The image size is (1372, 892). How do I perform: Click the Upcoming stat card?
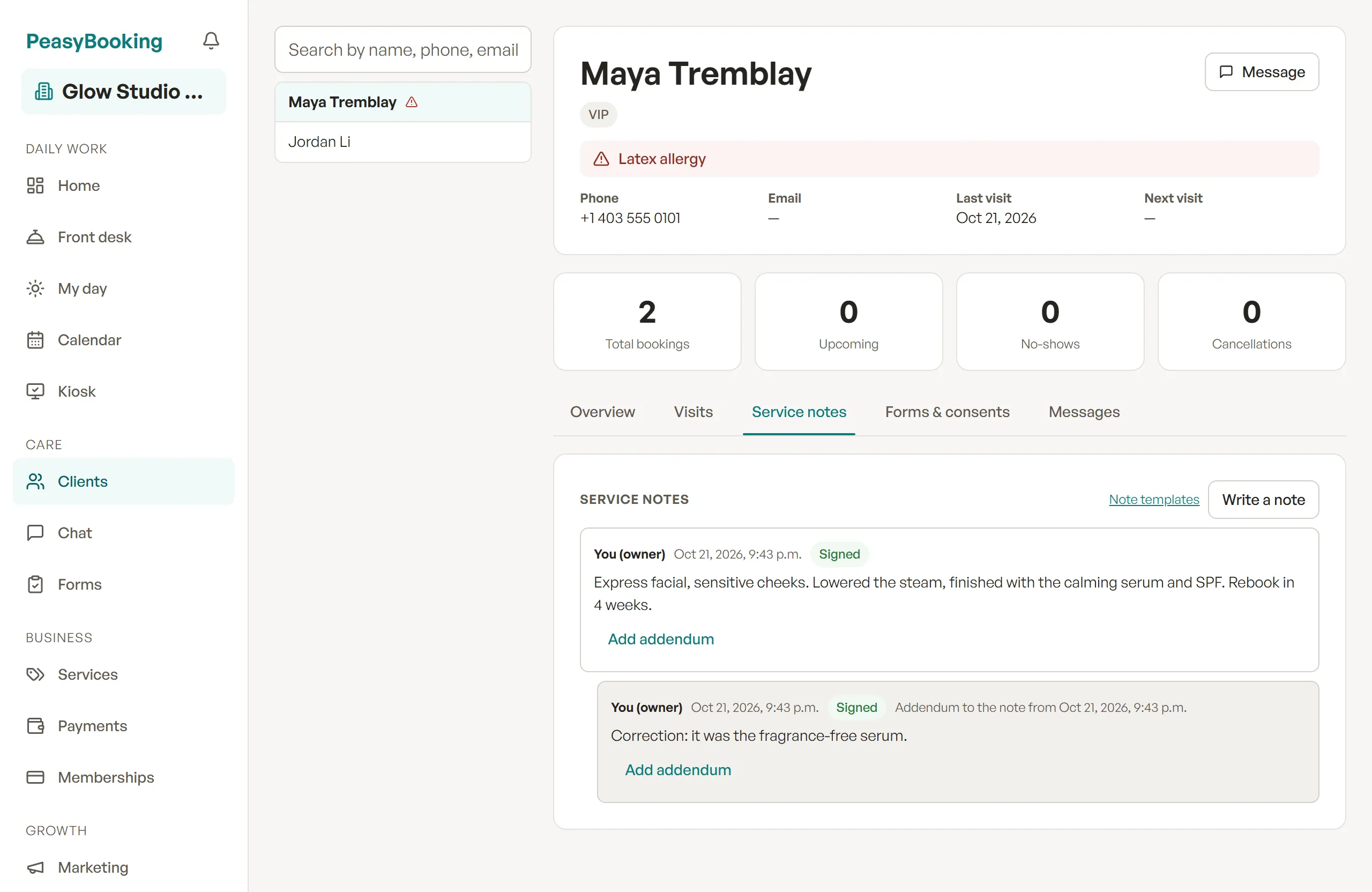848,322
